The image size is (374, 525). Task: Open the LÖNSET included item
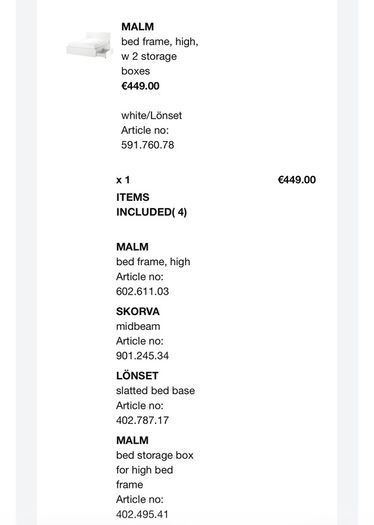137,376
